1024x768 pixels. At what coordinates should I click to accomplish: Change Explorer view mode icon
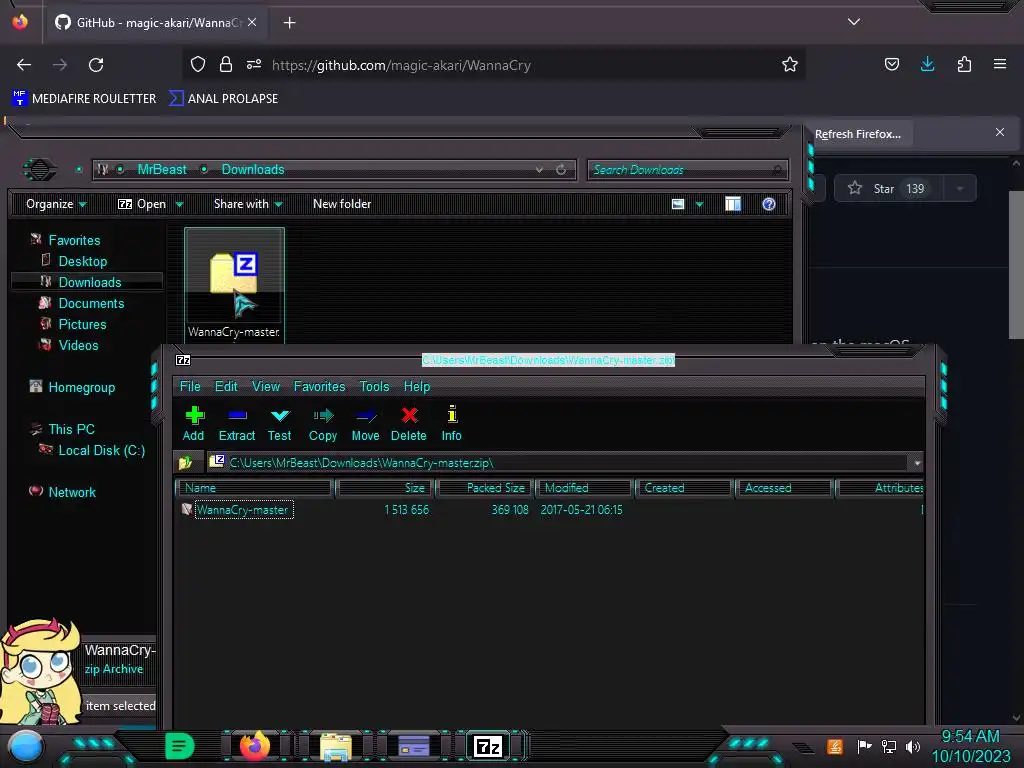tap(678, 204)
